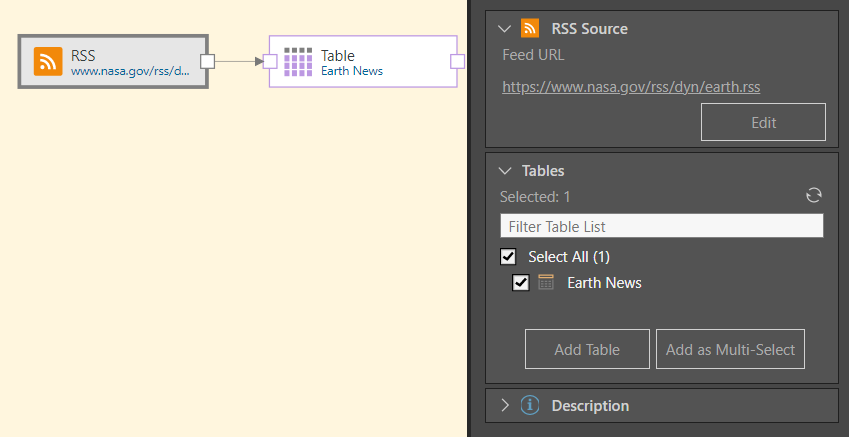The image size is (849, 437).
Task: Click the Table grid icon on the Table node
Action: click(x=298, y=62)
